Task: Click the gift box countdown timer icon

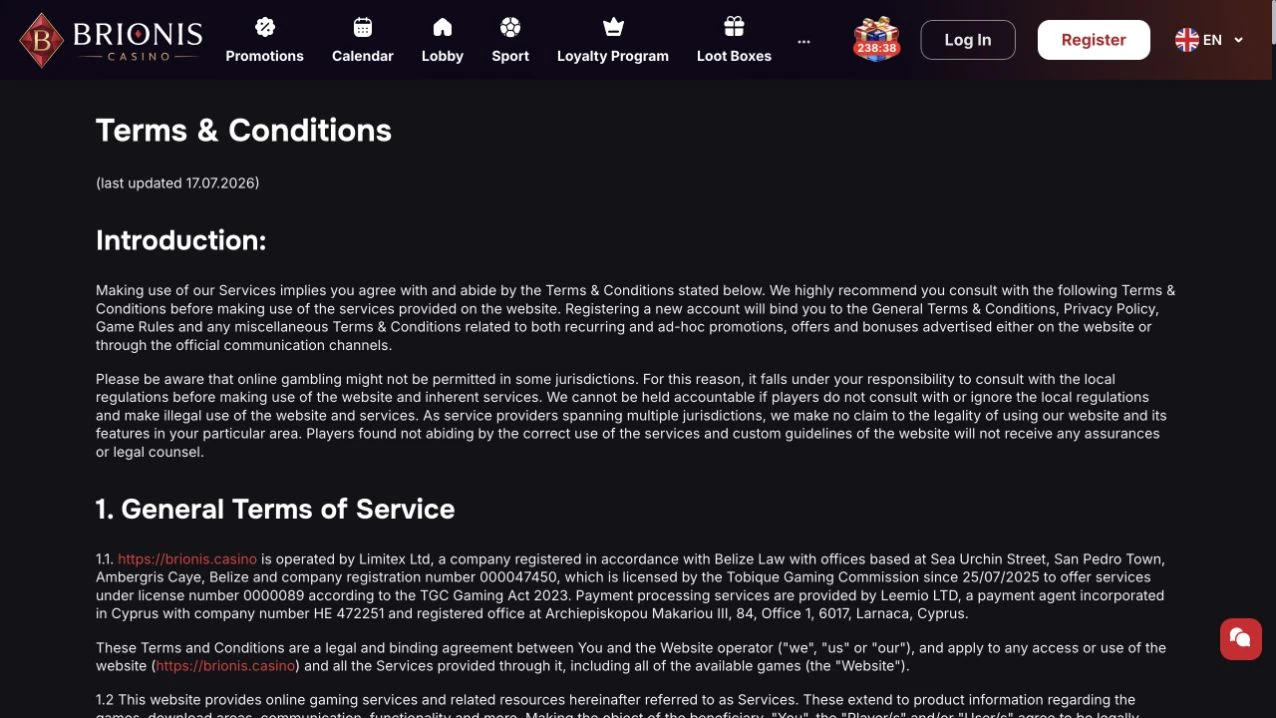Action: point(876,40)
